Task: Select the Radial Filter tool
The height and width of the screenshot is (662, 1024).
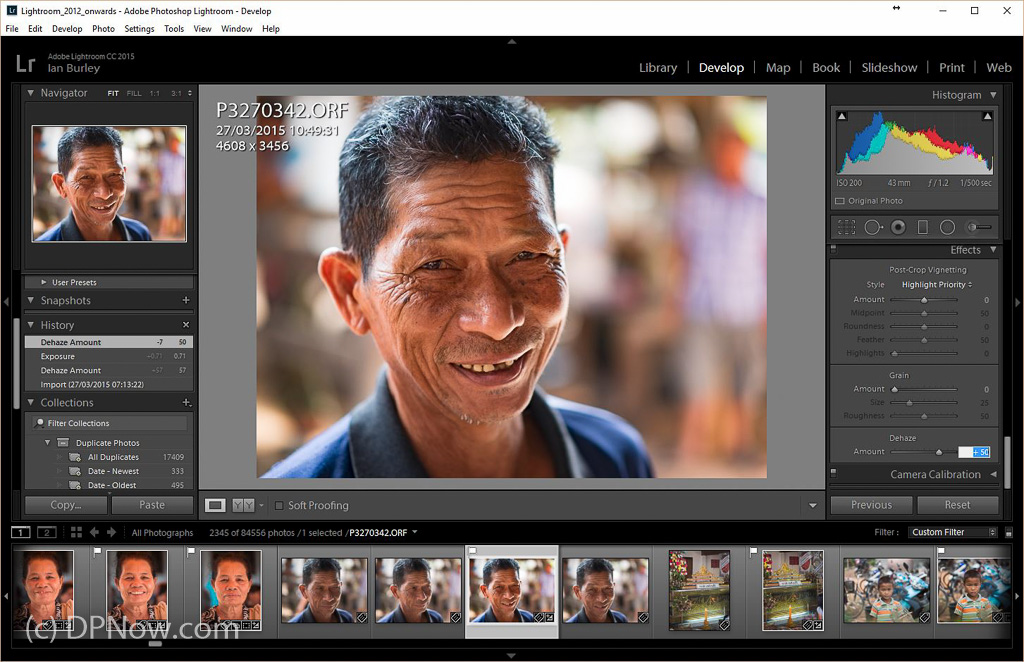Action: click(x=947, y=227)
